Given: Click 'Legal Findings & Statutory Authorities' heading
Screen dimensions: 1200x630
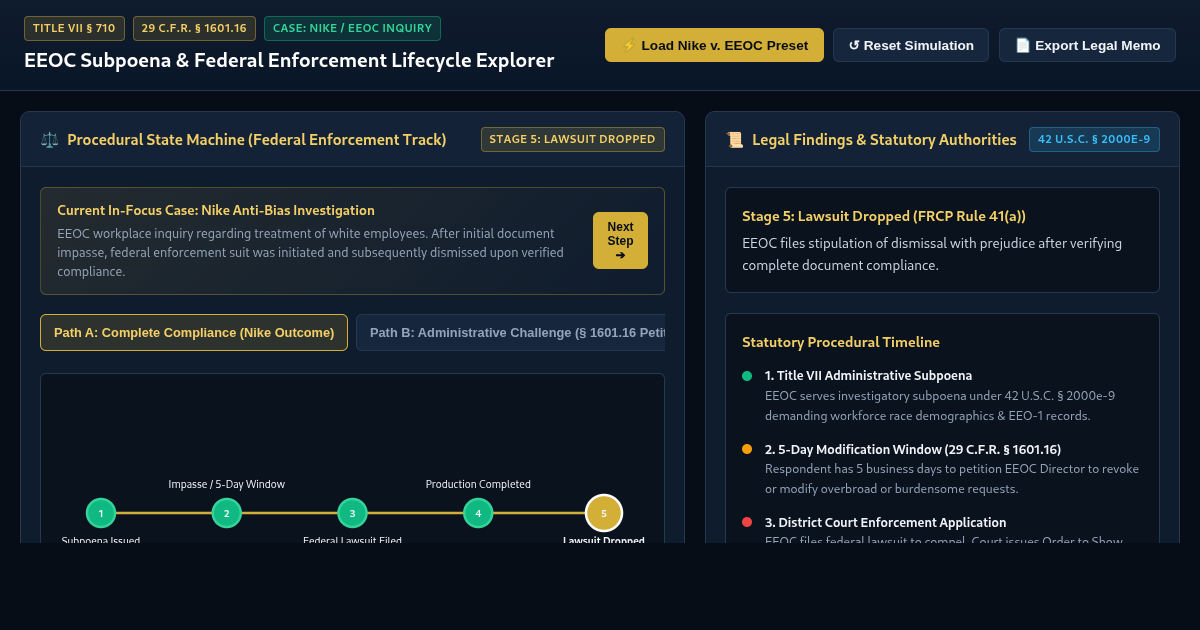Looking at the screenshot, I should pyautogui.click(x=884, y=140).
